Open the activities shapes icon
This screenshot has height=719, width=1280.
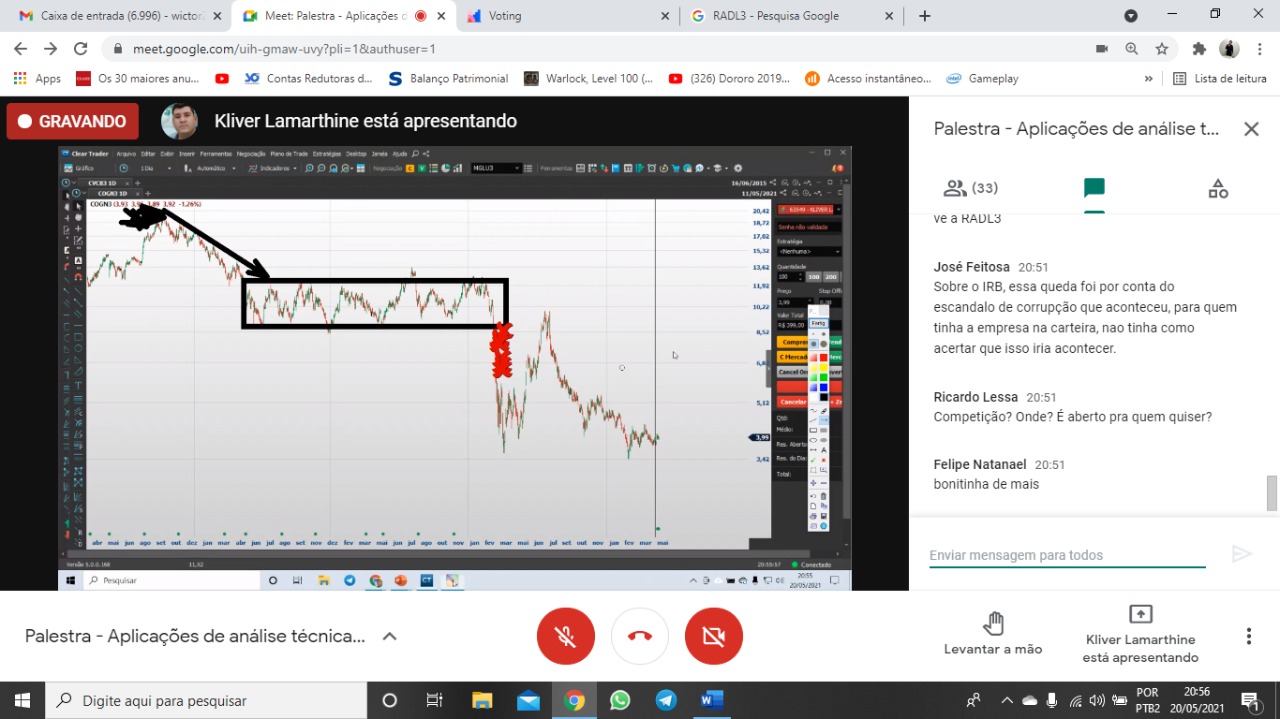point(1217,188)
